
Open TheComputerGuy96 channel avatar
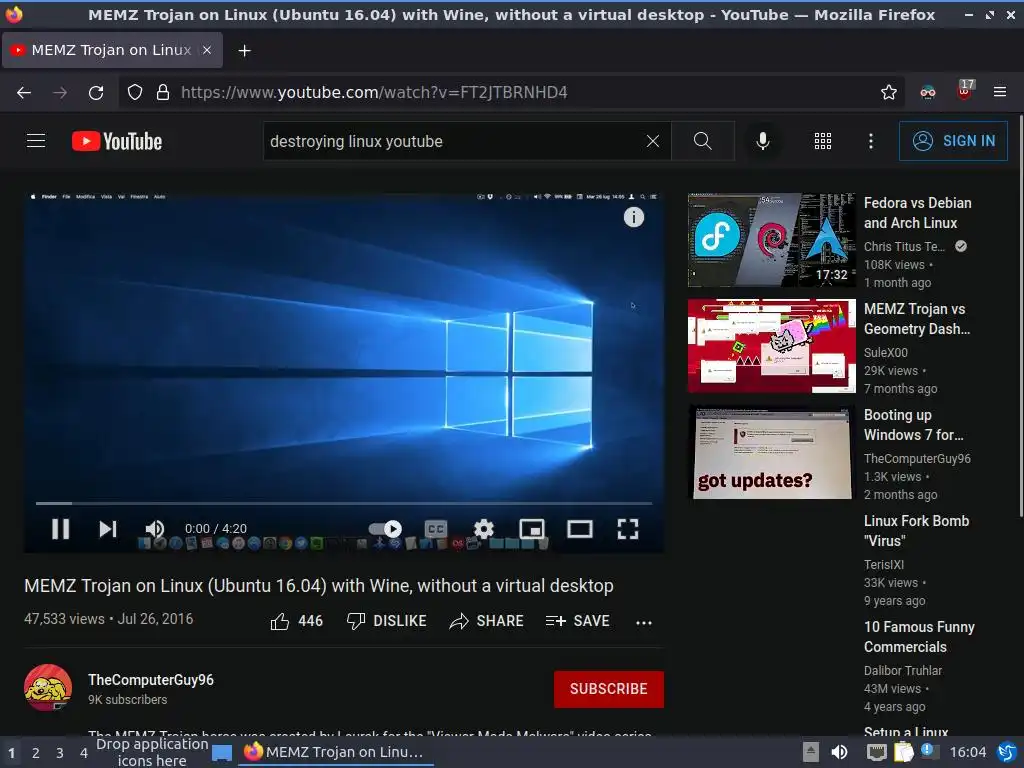click(x=48, y=688)
